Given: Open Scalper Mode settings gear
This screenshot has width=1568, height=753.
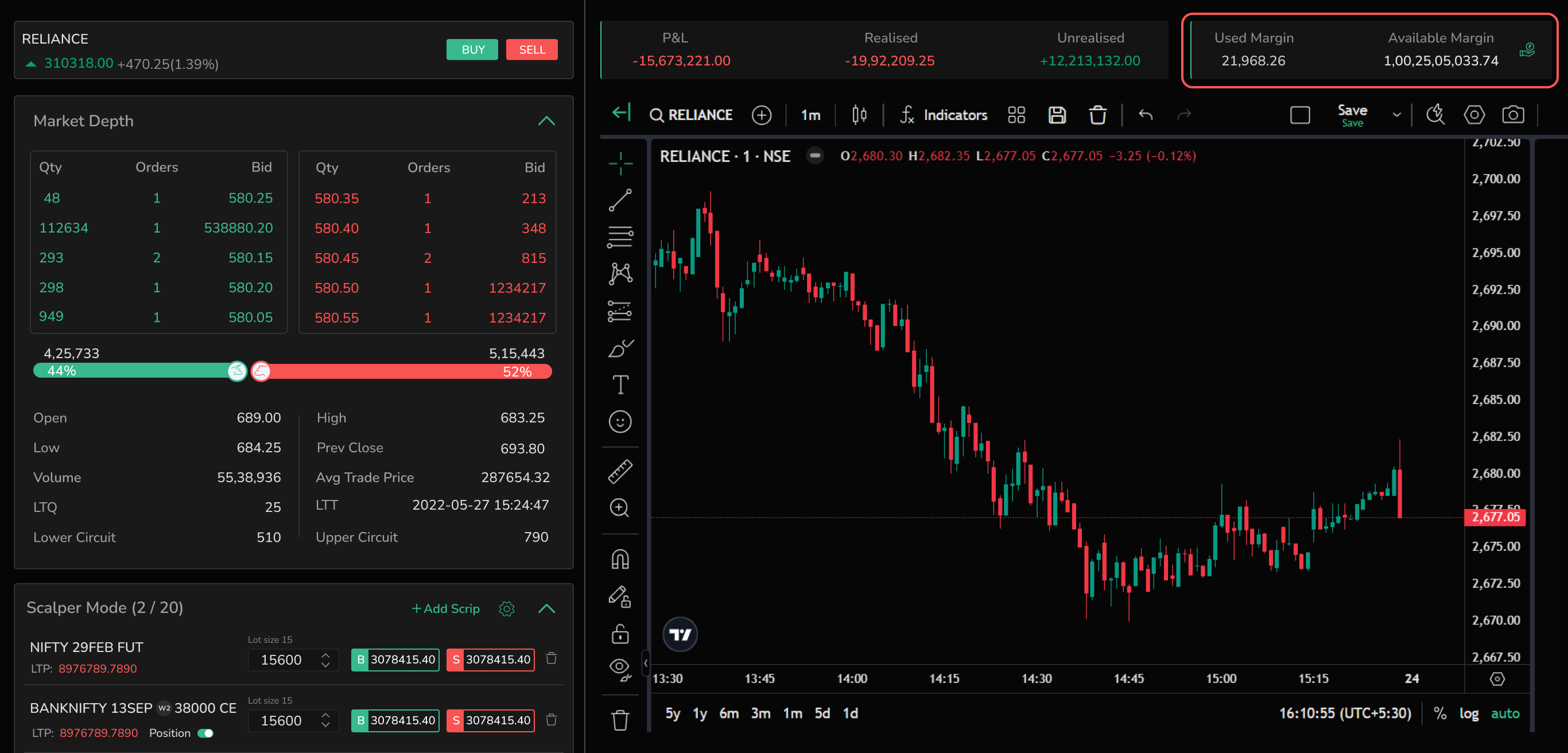Looking at the screenshot, I should [x=506, y=609].
